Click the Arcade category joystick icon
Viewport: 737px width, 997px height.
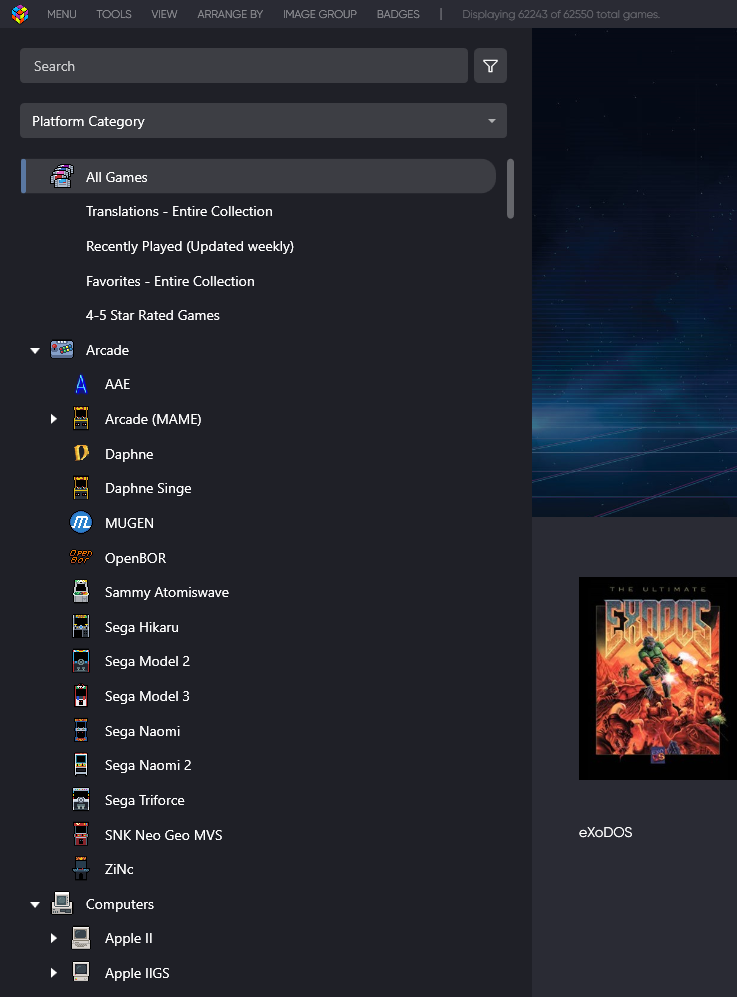(x=62, y=350)
